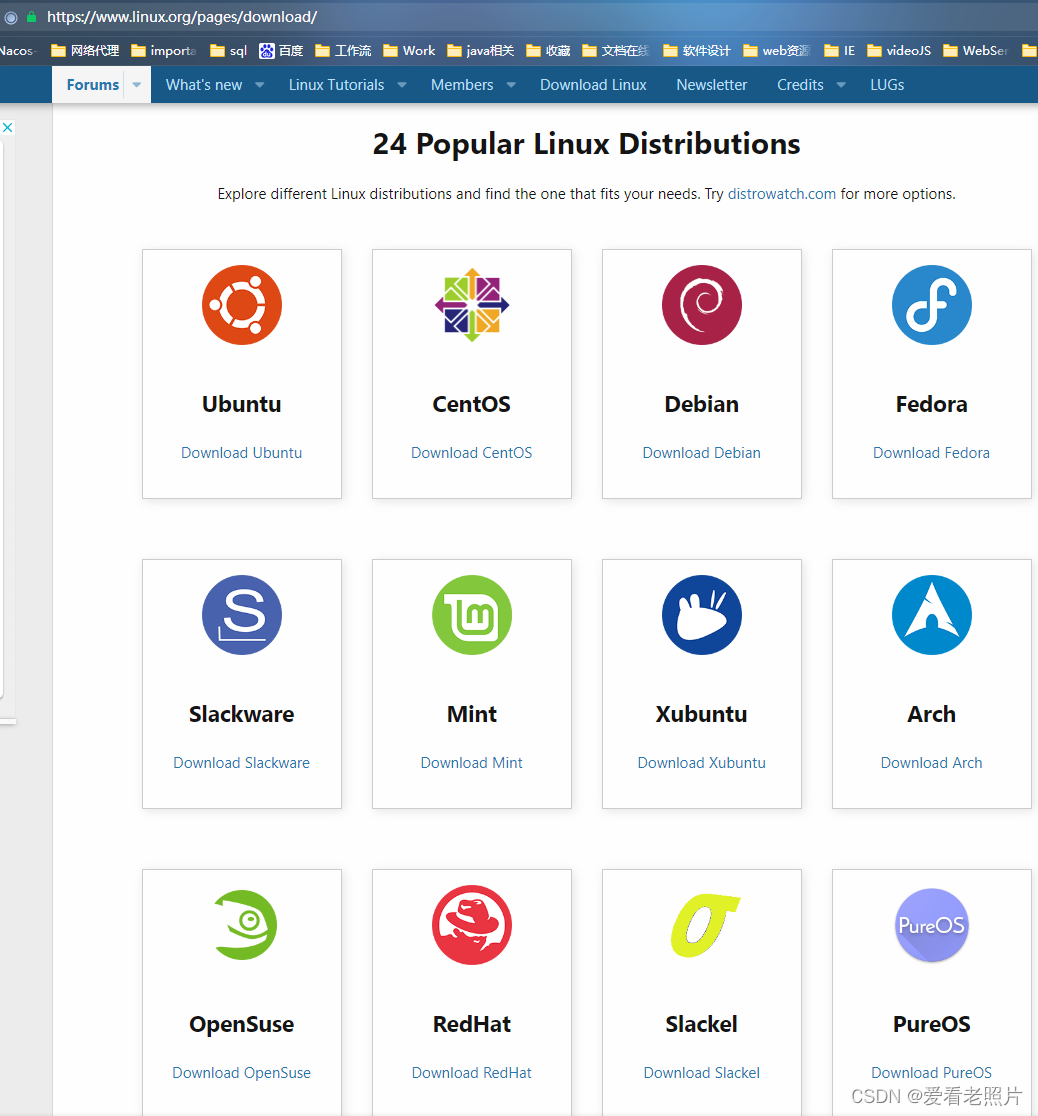Click the Download Slackel link
Viewport: 1038px width, 1116px height.
(x=701, y=1073)
